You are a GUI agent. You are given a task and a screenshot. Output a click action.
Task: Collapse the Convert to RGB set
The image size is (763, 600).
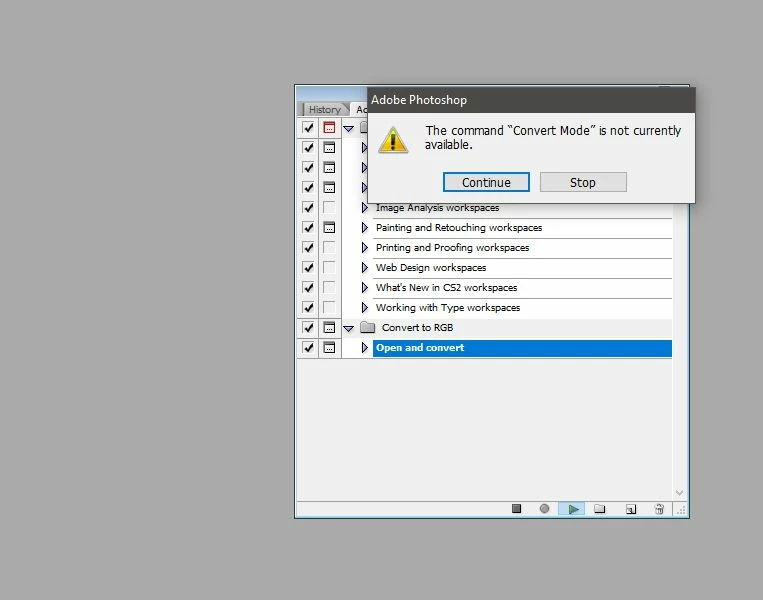348,328
